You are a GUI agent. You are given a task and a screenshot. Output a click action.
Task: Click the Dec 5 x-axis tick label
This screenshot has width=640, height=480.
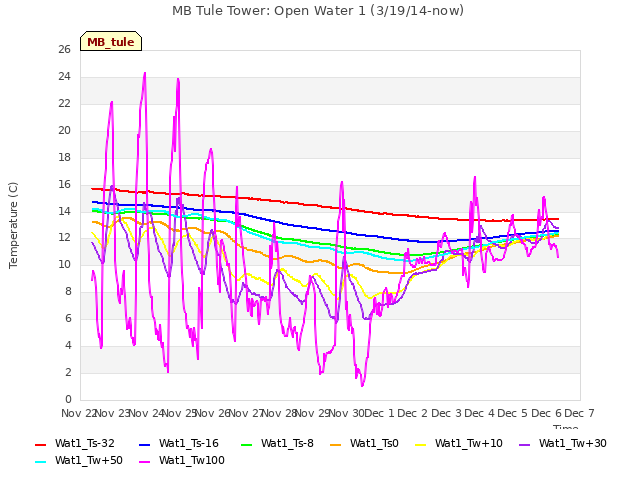pyautogui.click(x=513, y=413)
